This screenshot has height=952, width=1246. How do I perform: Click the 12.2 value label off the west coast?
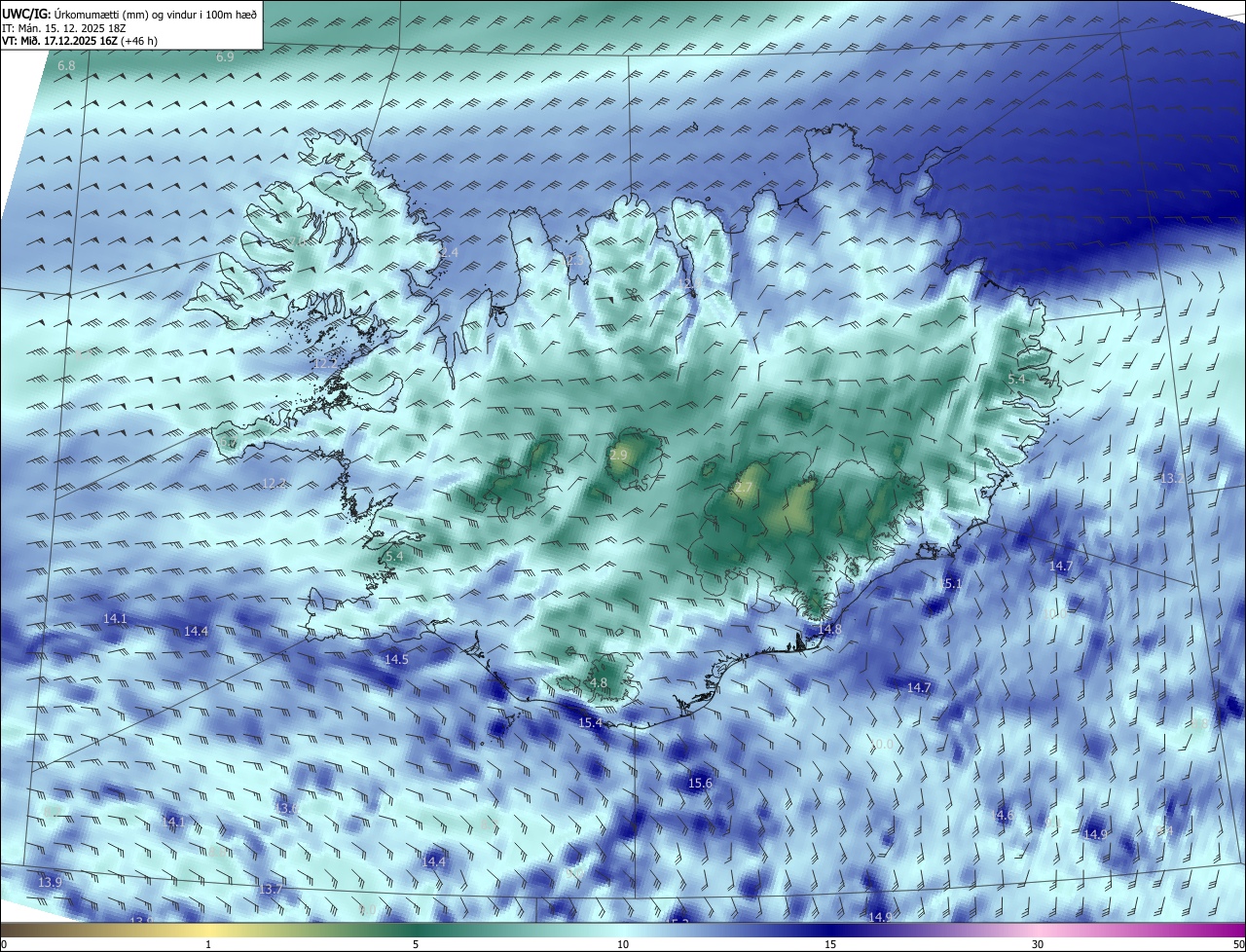(x=275, y=484)
